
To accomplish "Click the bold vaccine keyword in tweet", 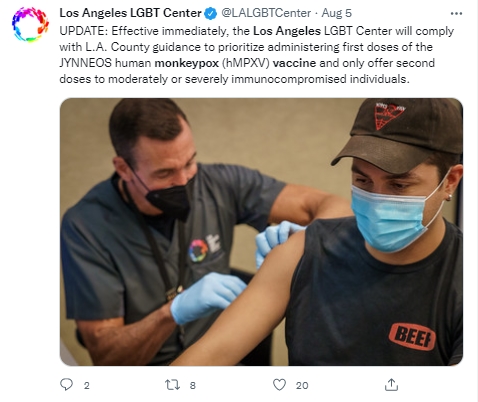I will tap(294, 63).
